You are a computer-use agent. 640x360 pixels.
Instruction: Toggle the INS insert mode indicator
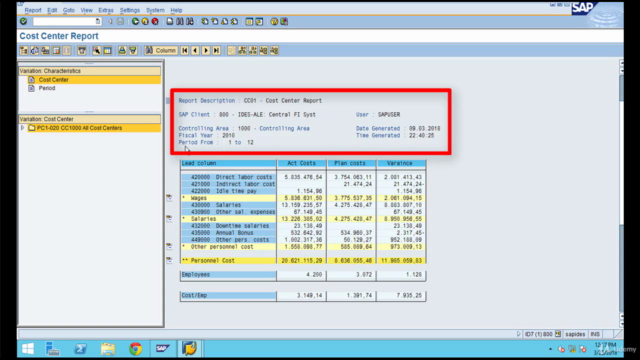coord(595,334)
